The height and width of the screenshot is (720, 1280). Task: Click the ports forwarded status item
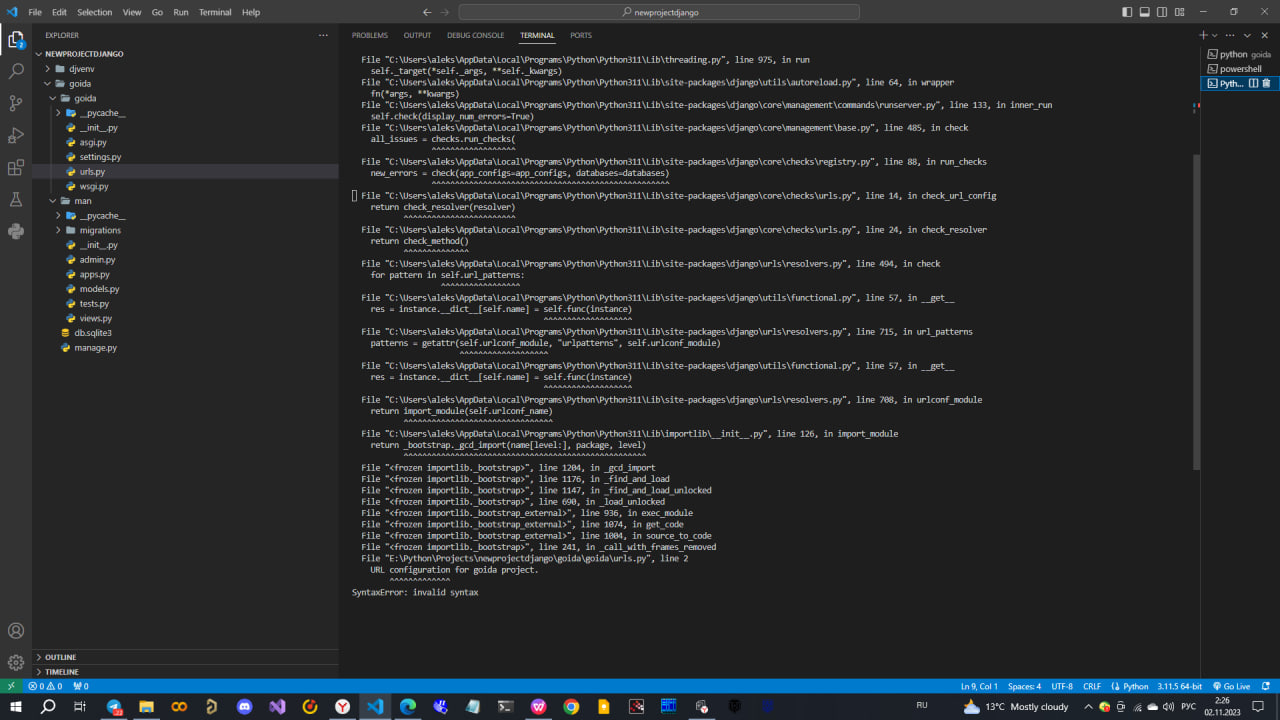[80, 686]
